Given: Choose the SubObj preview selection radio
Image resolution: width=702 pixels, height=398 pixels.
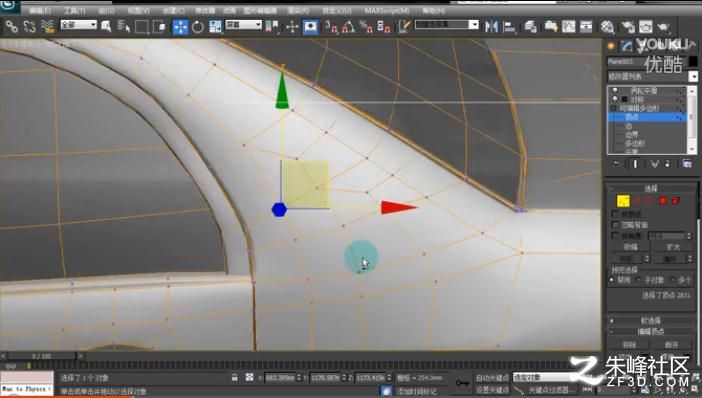Looking at the screenshot, I should pyautogui.click(x=638, y=280).
